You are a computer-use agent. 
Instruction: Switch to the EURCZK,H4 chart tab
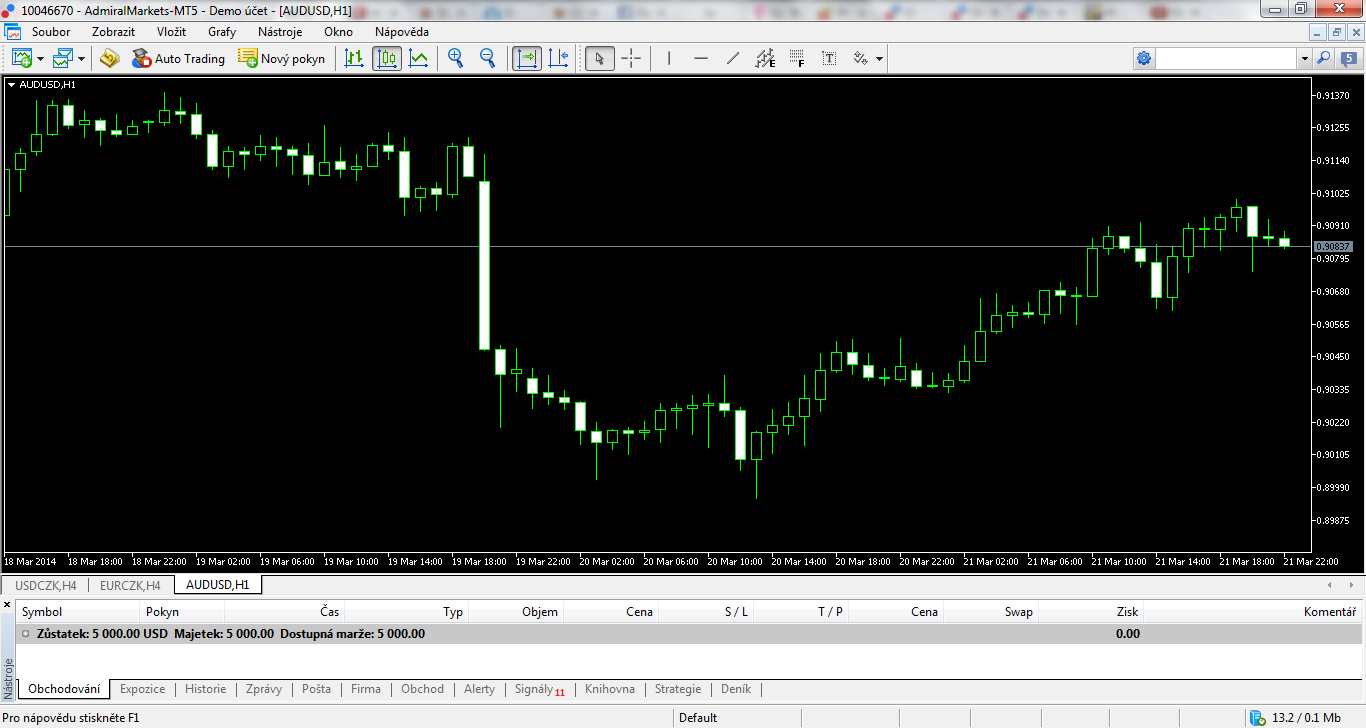tap(130, 585)
